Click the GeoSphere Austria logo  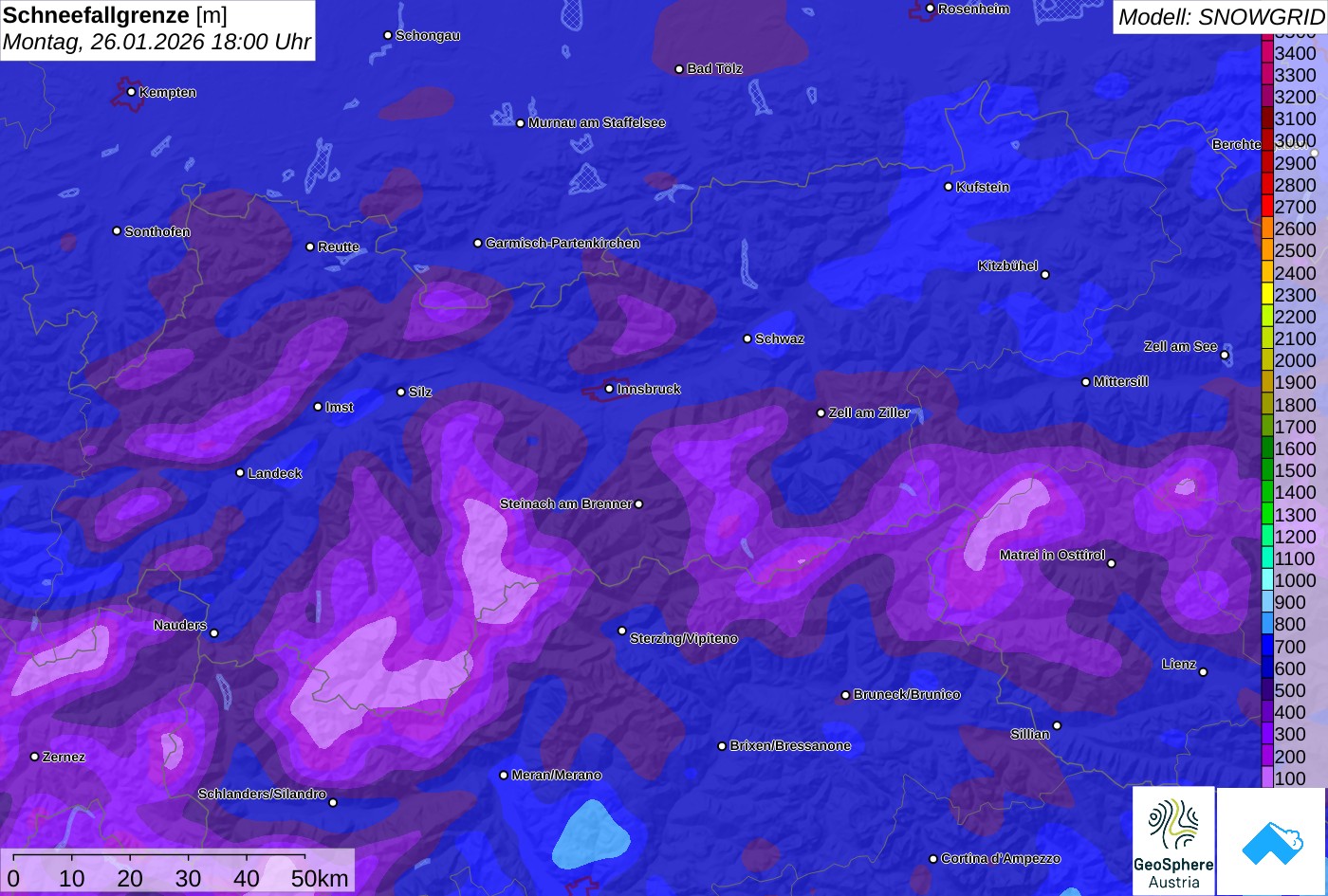click(x=1173, y=840)
